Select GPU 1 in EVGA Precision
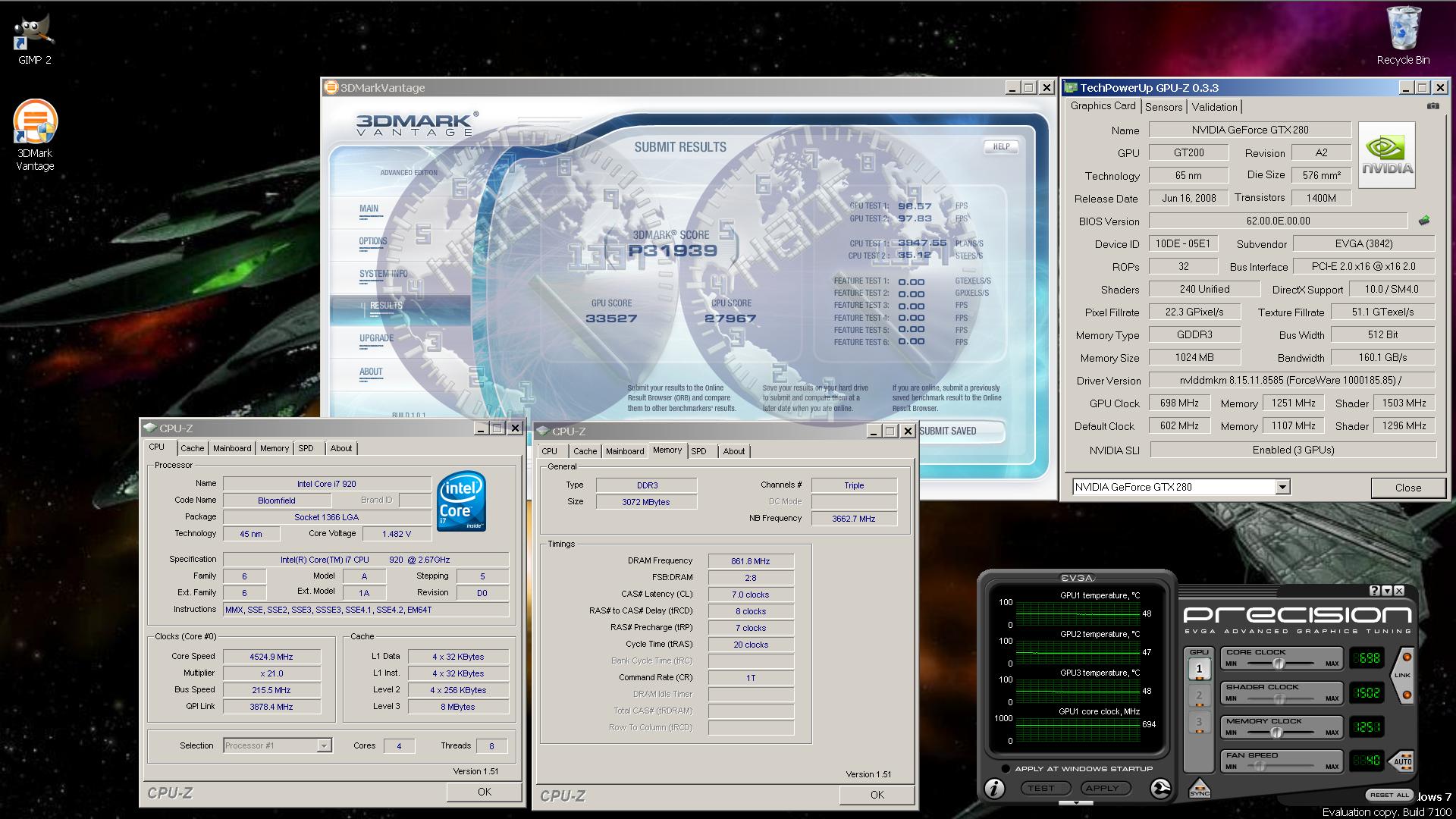1456x819 pixels. pos(1199,669)
